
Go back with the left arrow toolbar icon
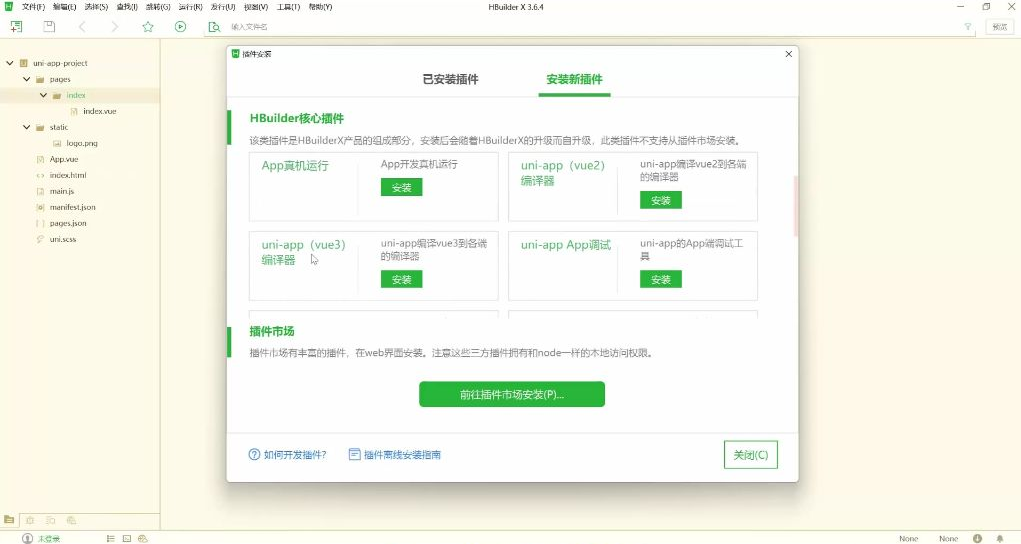click(x=82, y=27)
